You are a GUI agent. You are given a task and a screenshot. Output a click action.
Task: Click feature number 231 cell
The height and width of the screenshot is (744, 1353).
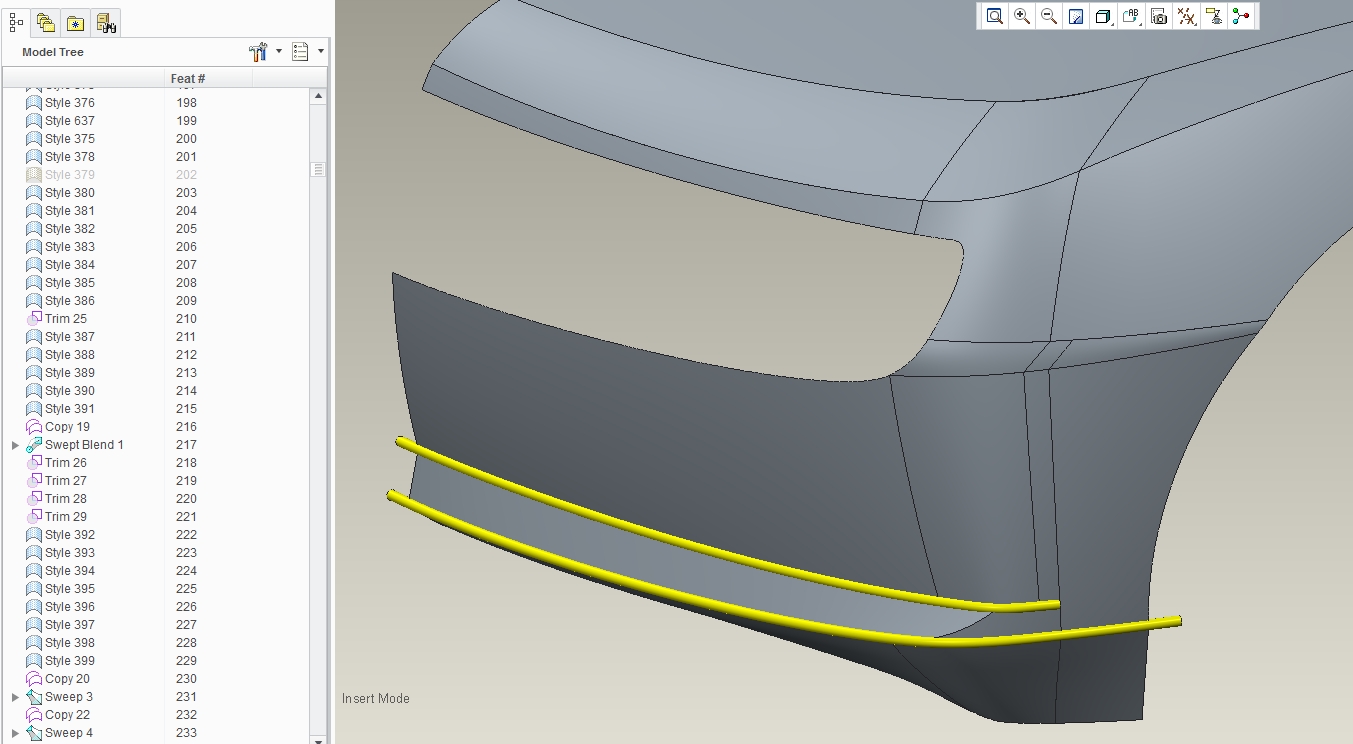(x=186, y=697)
